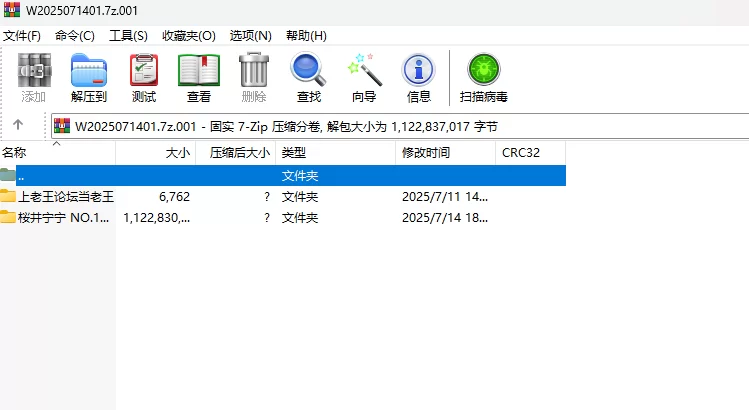Open the 命令(C) menu
The width and height of the screenshot is (749, 410).
pyautogui.click(x=75, y=36)
